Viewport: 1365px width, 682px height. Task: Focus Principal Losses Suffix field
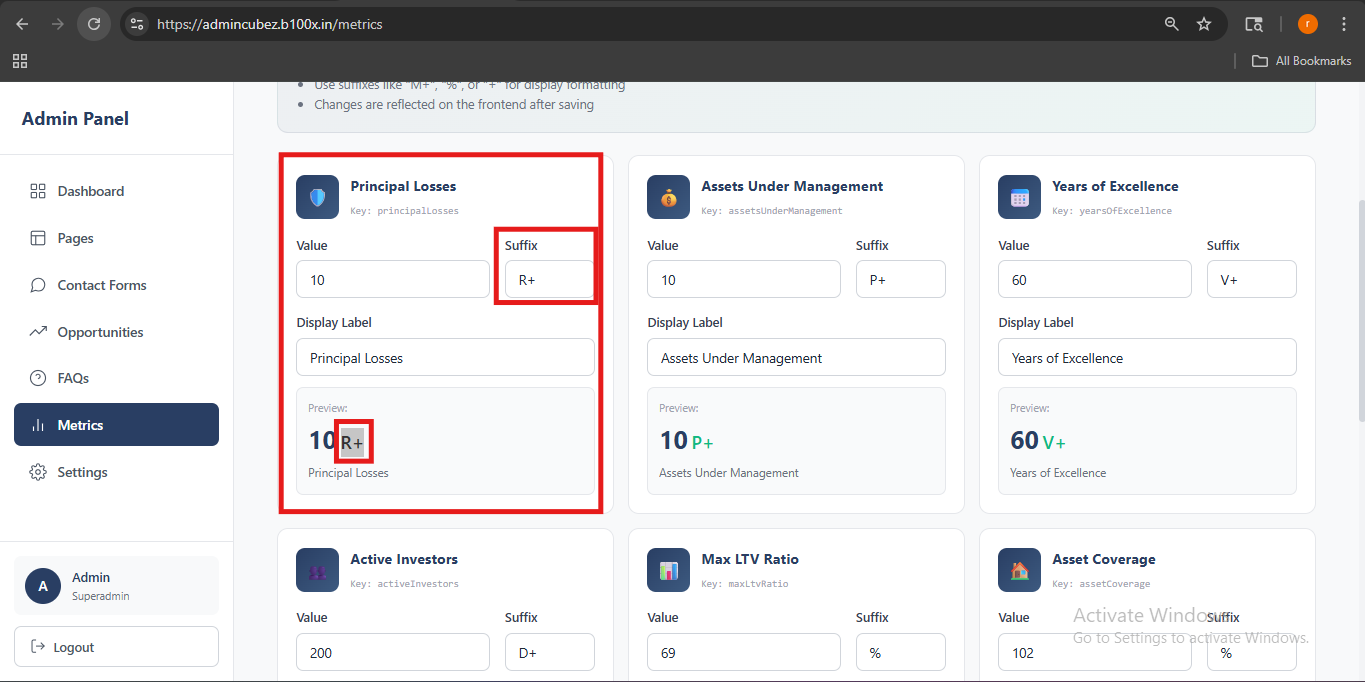(x=549, y=279)
